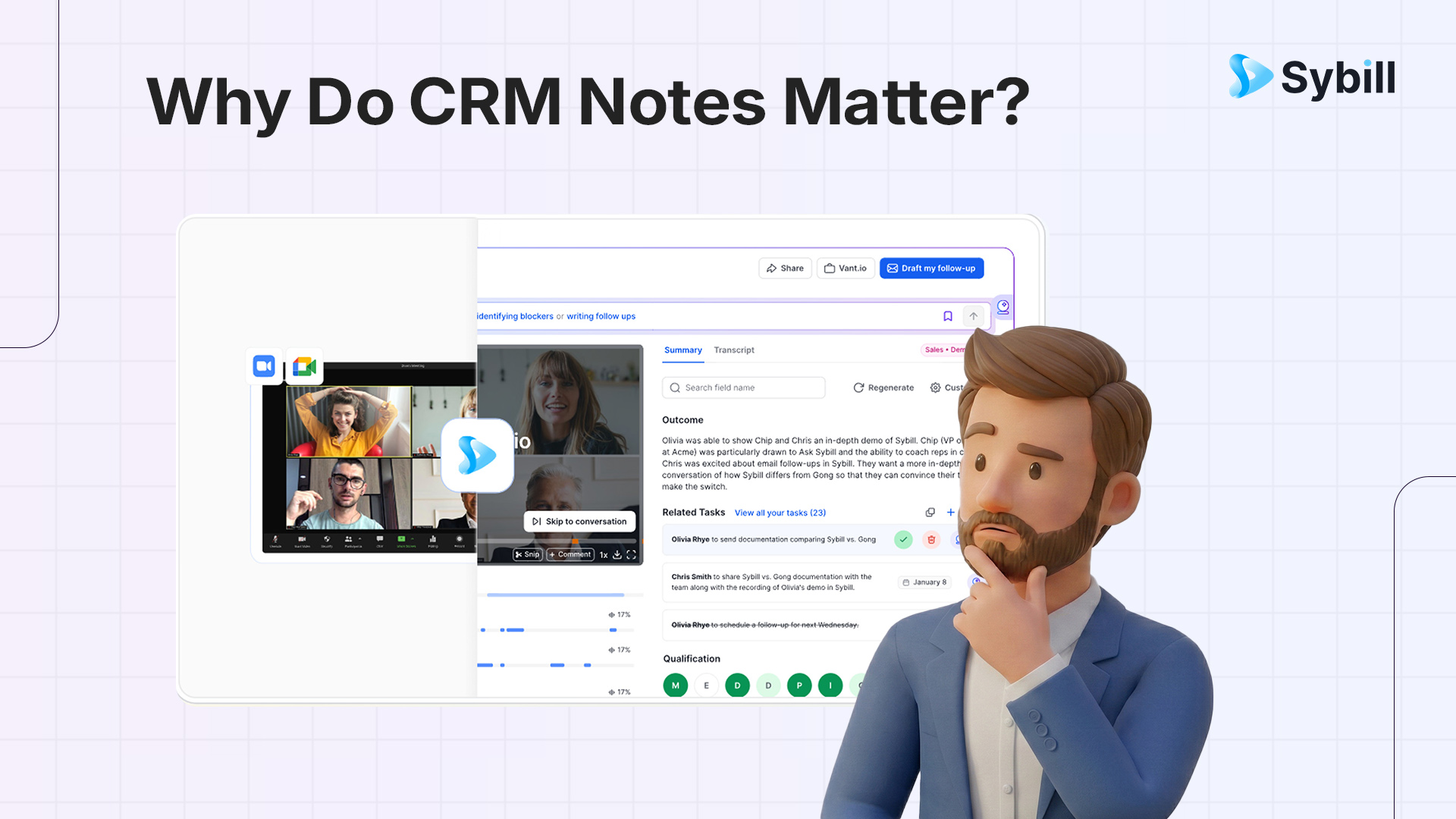Image resolution: width=1456 pixels, height=819 pixels.
Task: Click the Related Tasks heading
Action: click(693, 513)
